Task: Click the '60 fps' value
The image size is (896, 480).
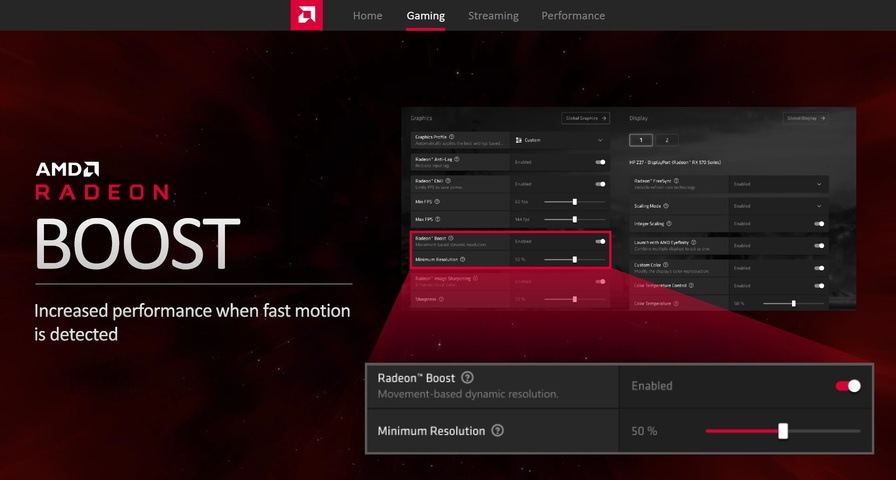Action: (x=521, y=202)
